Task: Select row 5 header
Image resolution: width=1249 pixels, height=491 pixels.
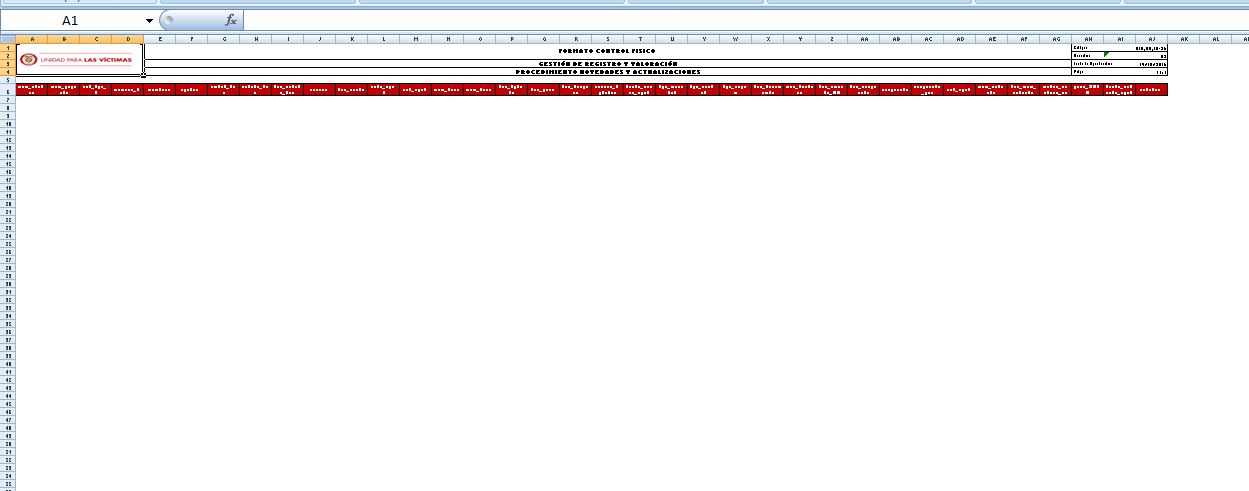Action: [x=8, y=80]
